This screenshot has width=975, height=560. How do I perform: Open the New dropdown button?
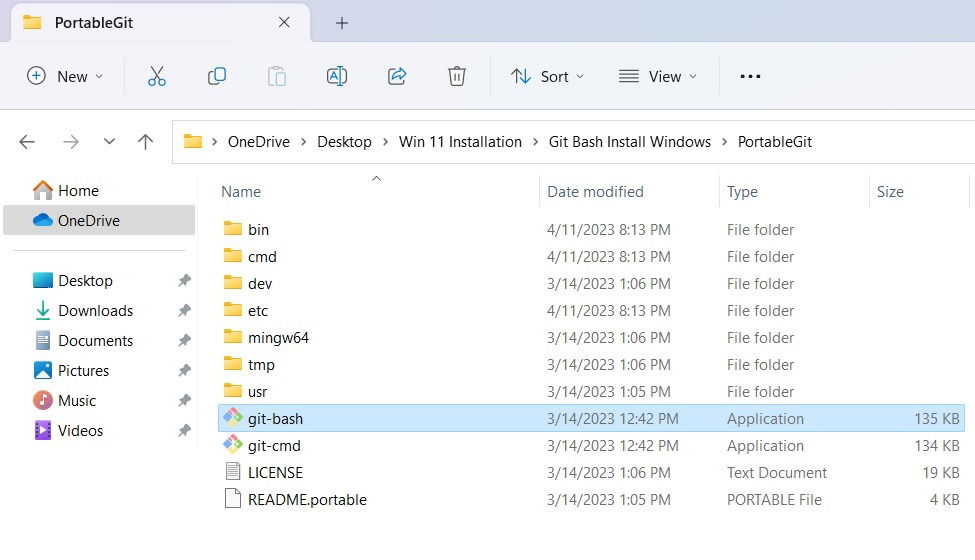click(65, 76)
